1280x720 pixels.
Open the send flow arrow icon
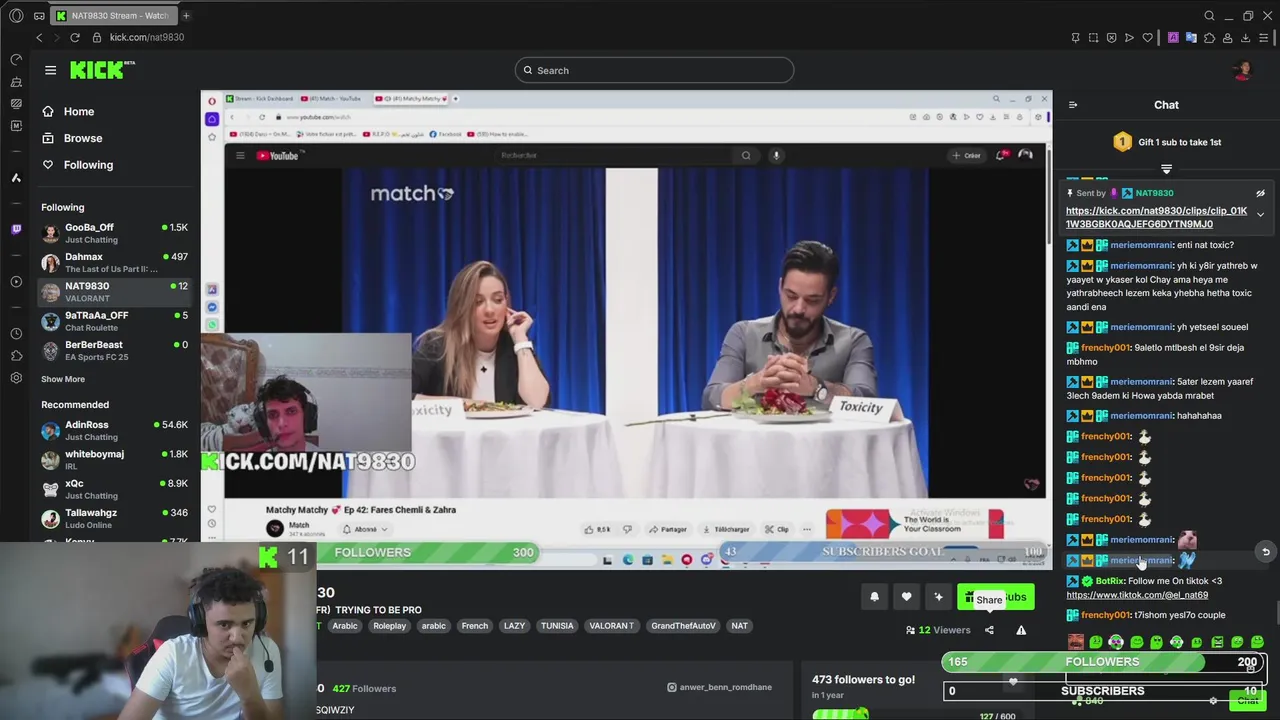pyautogui.click(x=1129, y=38)
